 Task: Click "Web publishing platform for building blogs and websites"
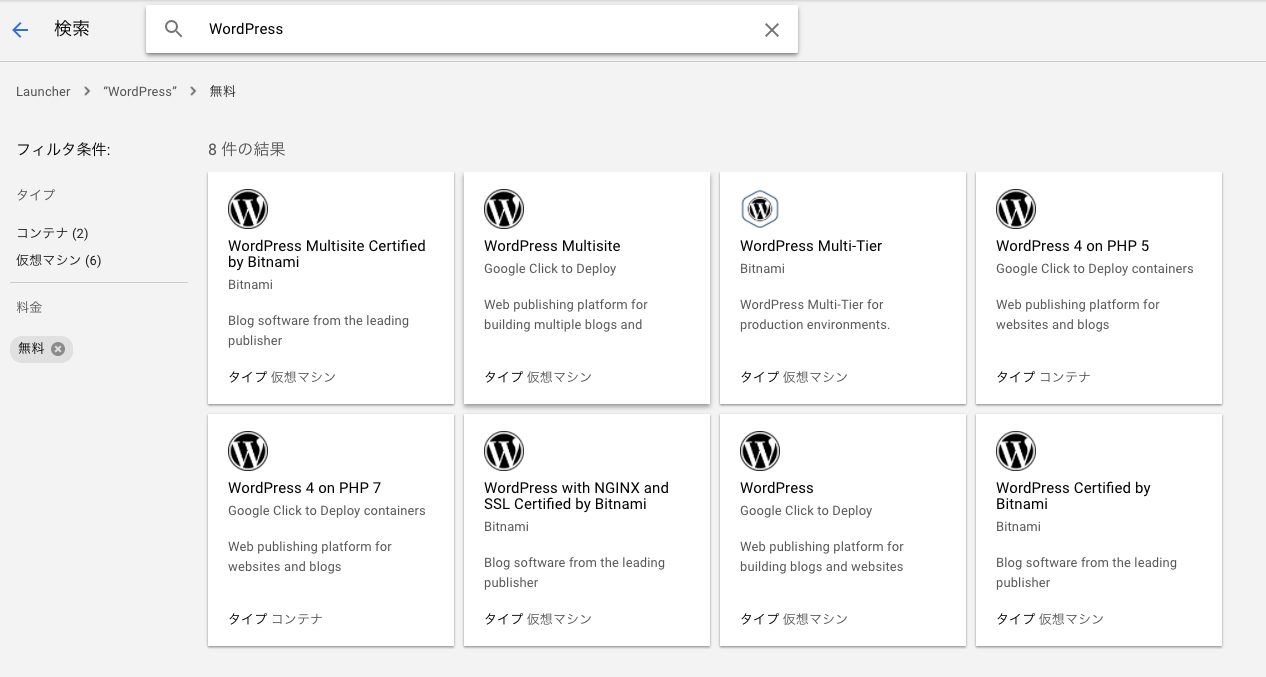coord(822,556)
